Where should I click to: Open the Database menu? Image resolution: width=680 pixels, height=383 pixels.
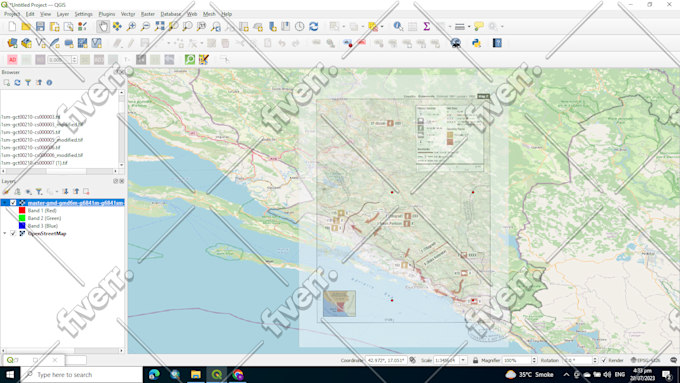click(171, 14)
